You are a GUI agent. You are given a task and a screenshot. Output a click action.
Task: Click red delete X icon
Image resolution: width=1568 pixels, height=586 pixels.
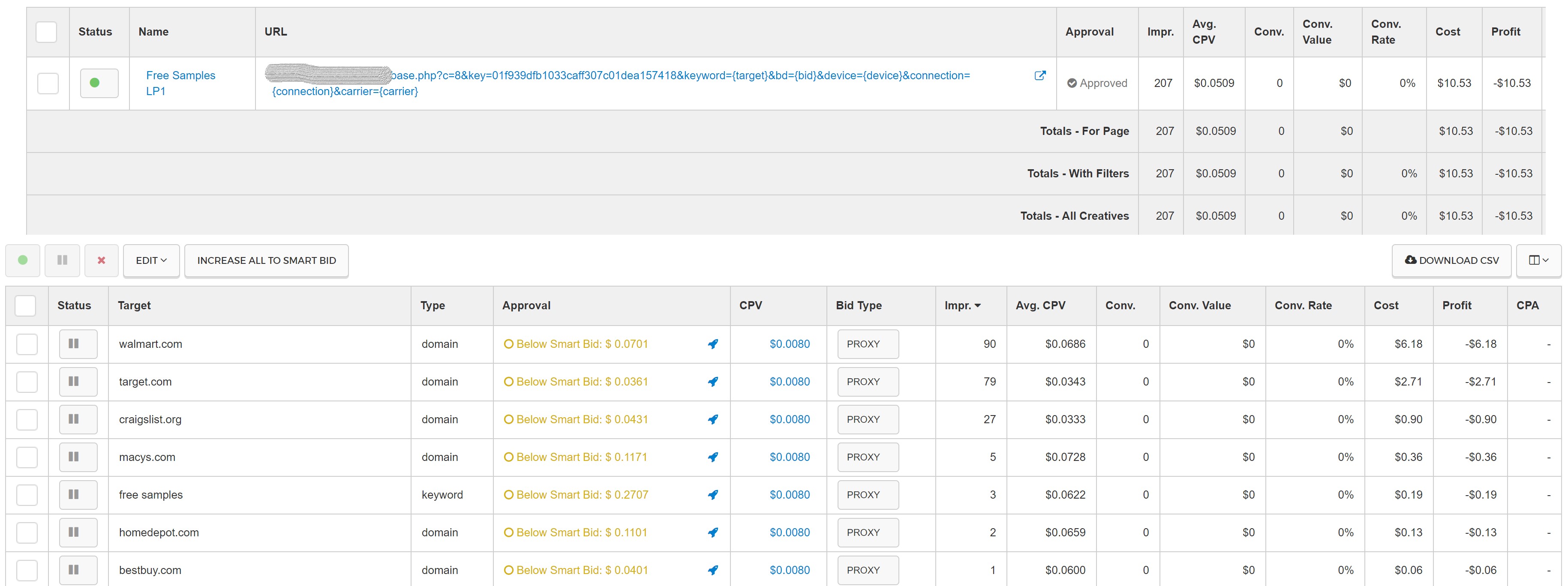(x=102, y=260)
